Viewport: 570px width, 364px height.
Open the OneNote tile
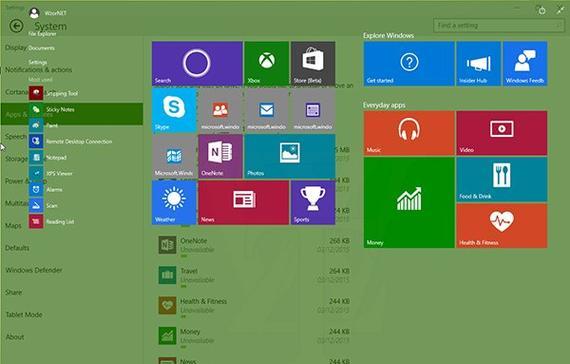(x=220, y=156)
